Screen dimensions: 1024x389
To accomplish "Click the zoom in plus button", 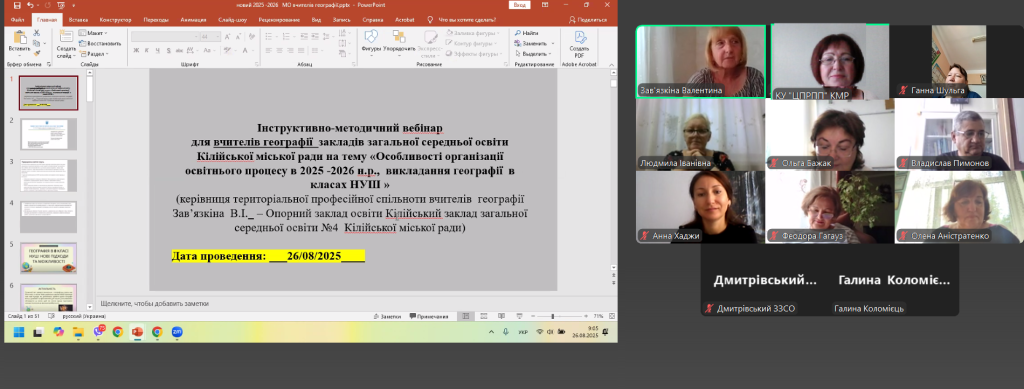I will click(x=586, y=316).
